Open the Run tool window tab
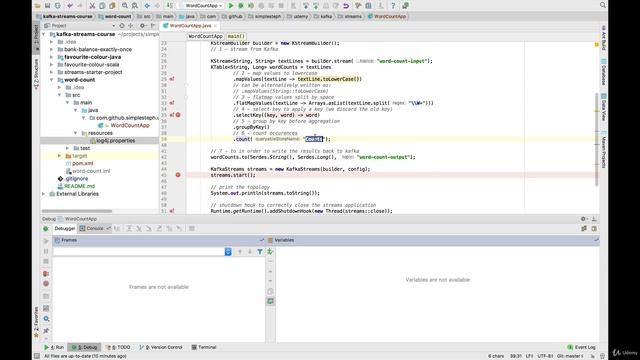The width and height of the screenshot is (640, 360). pos(54,347)
